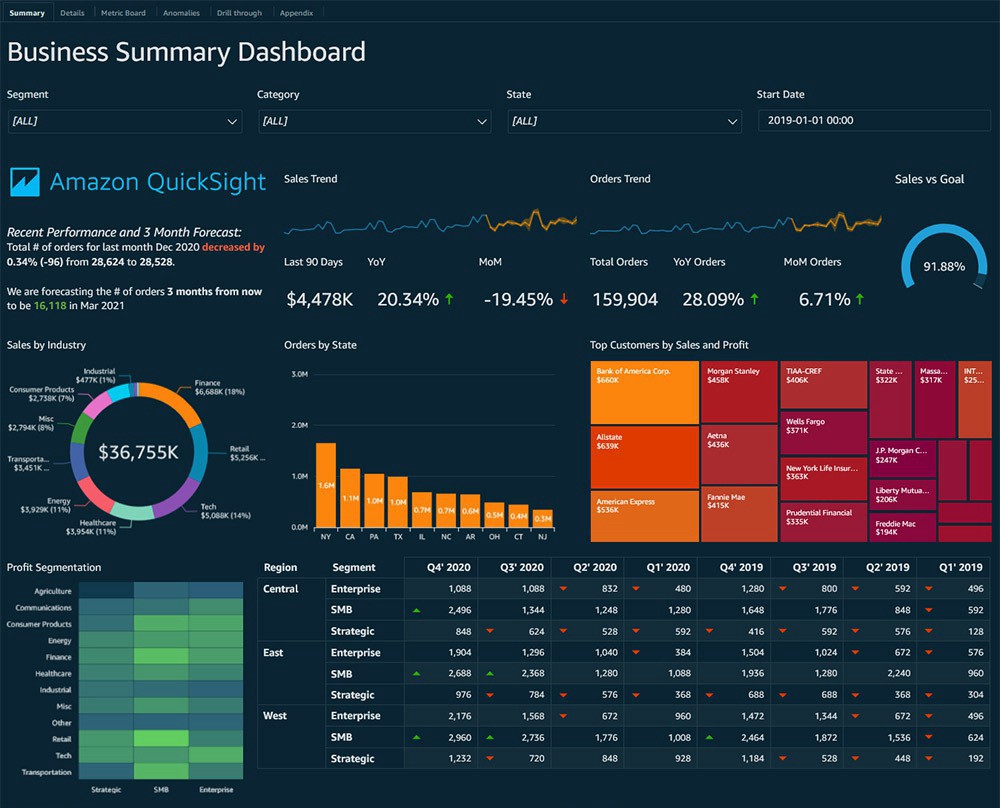Select the Wells Fargo $371K tile

(823, 433)
